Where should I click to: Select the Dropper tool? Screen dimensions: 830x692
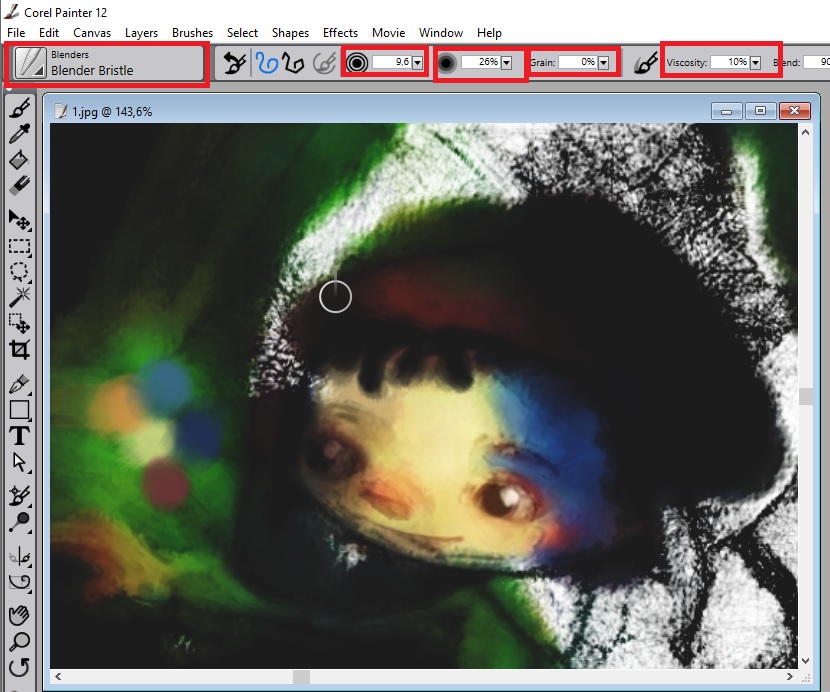point(20,133)
